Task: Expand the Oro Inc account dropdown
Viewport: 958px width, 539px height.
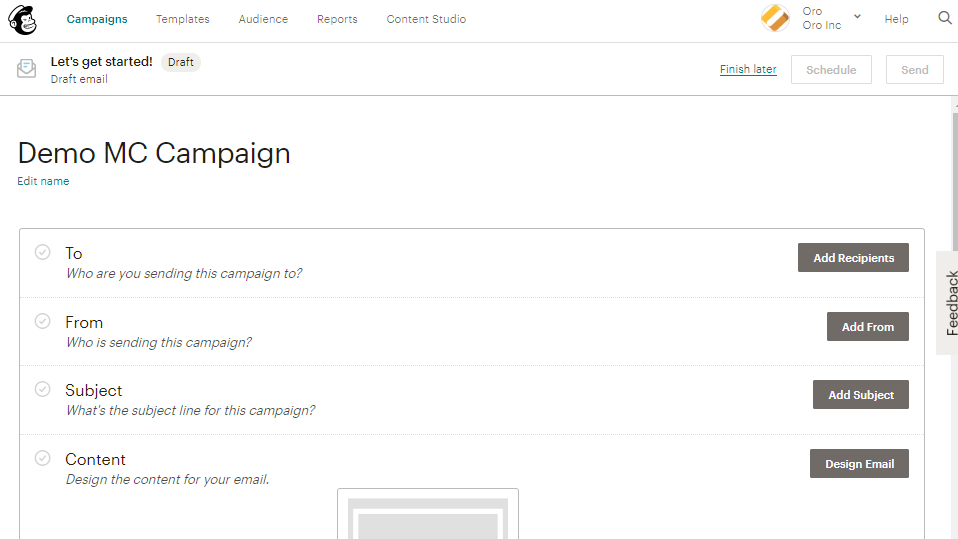Action: tap(857, 18)
